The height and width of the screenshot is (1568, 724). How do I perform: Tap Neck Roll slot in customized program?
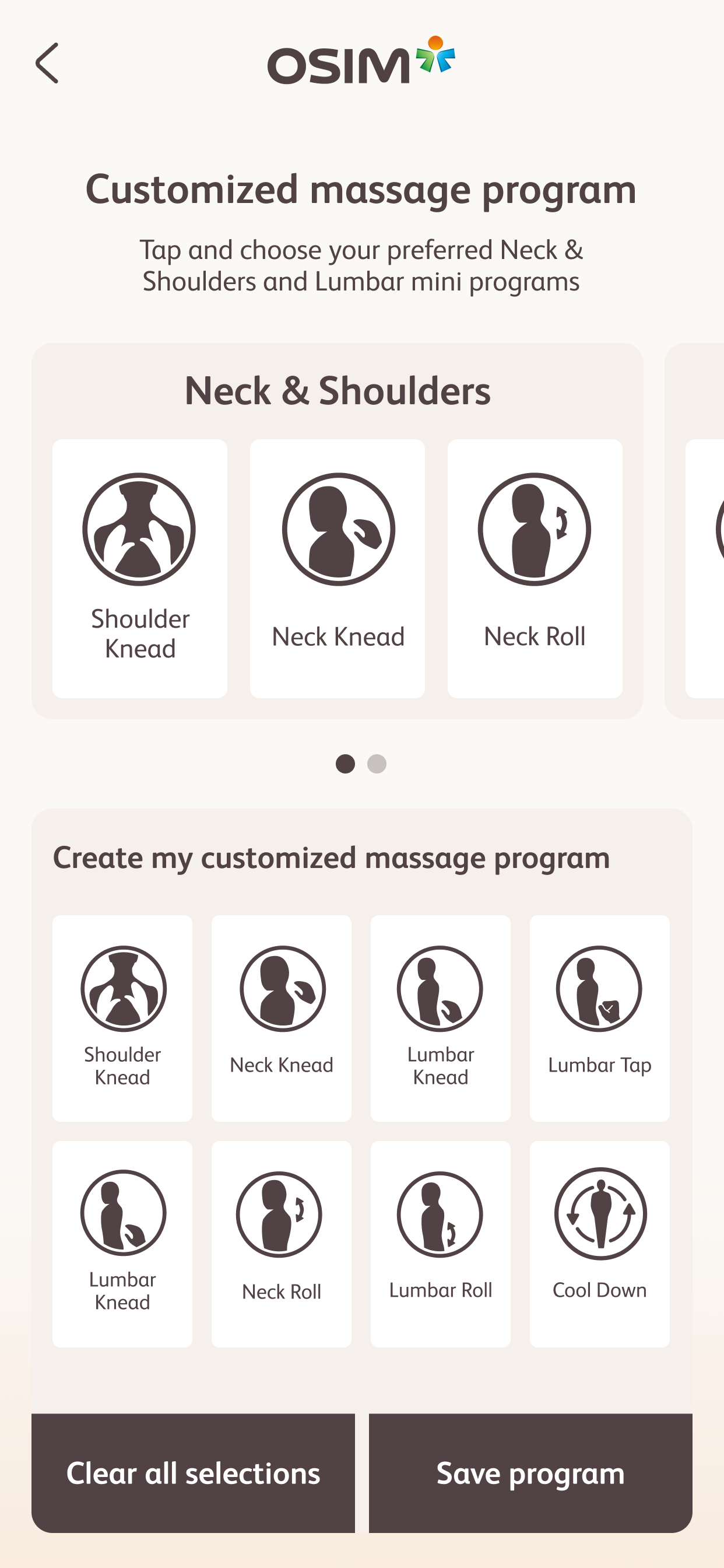(x=282, y=1244)
